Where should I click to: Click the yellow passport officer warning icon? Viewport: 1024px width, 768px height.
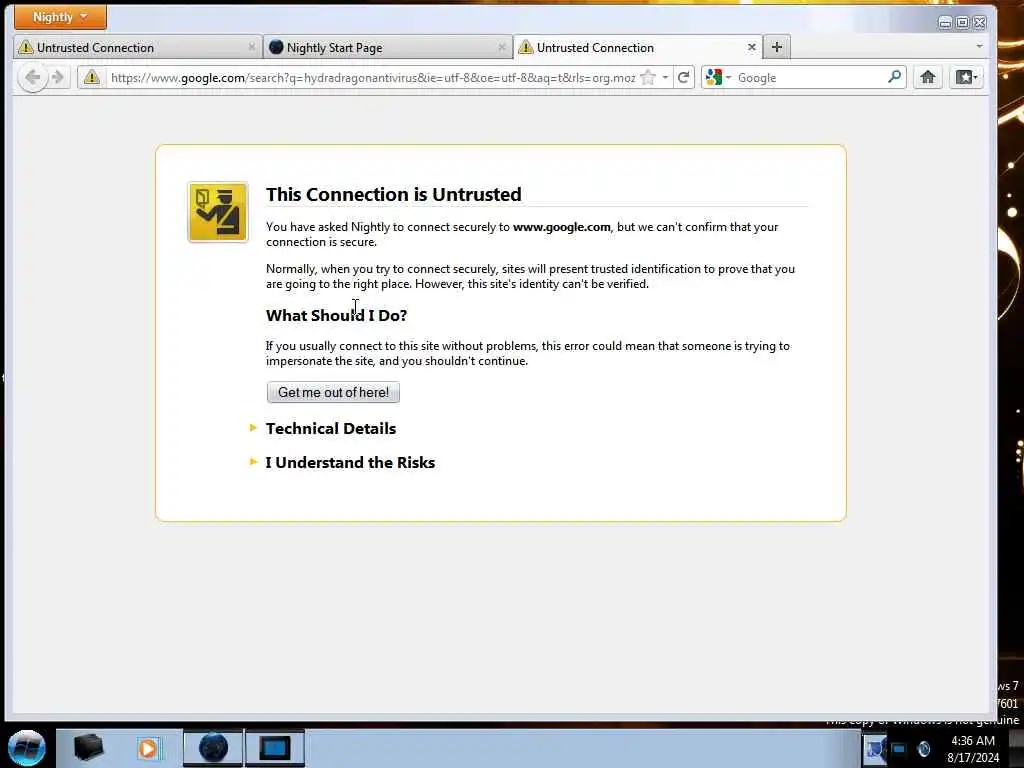pos(218,212)
